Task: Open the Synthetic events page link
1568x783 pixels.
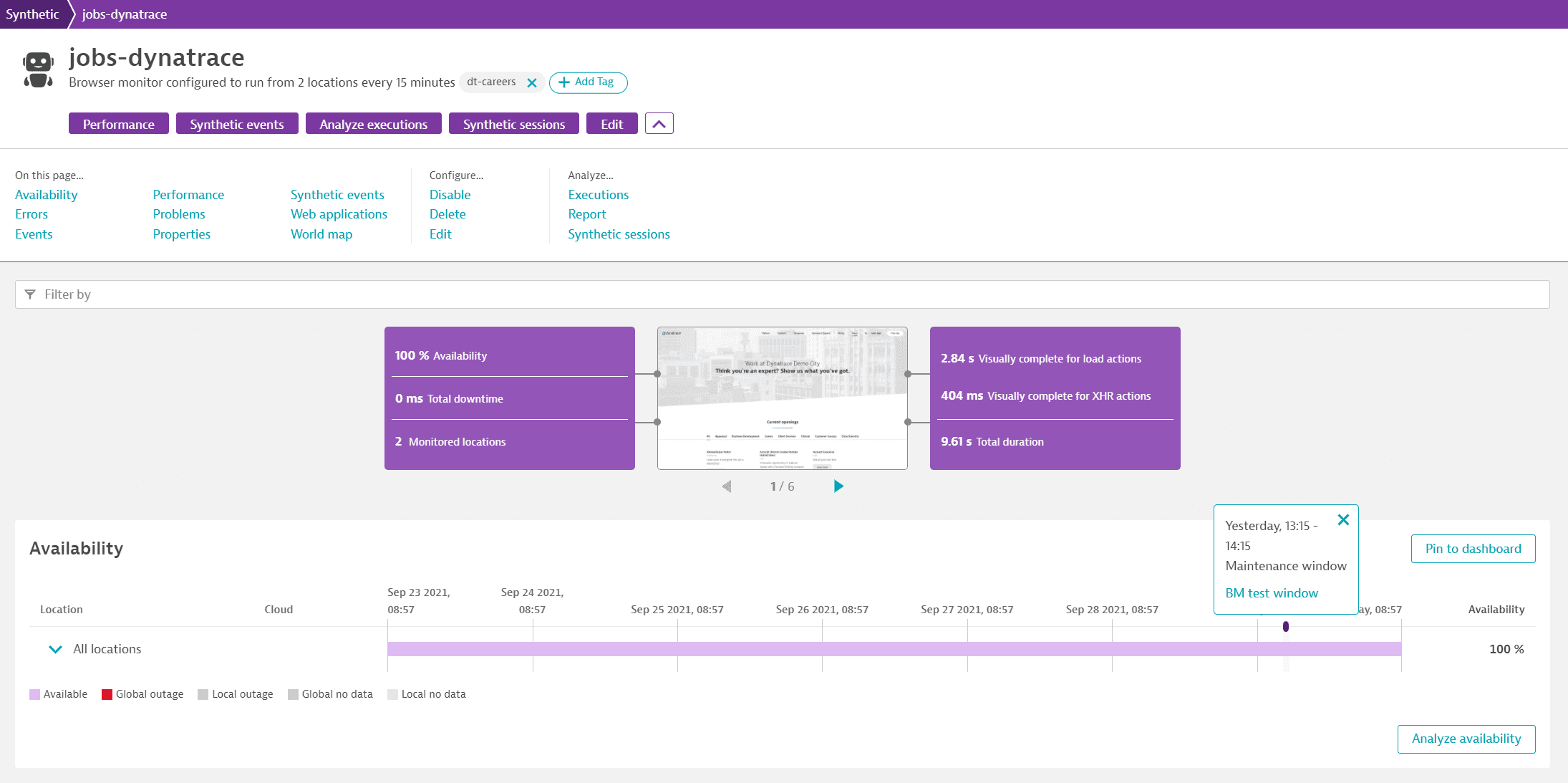Action: coord(337,195)
